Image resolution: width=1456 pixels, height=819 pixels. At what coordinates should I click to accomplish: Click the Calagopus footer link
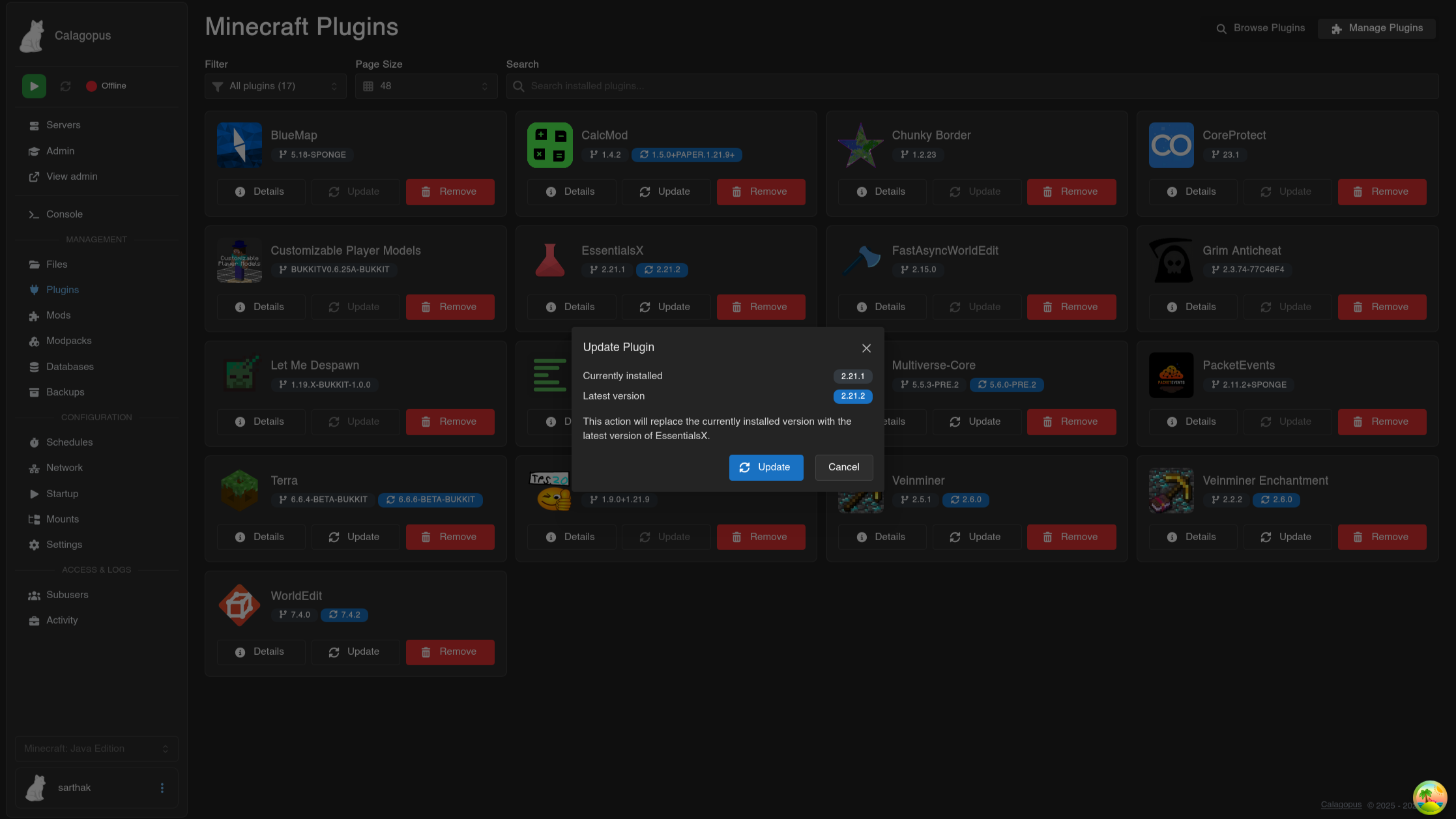[x=1341, y=805]
